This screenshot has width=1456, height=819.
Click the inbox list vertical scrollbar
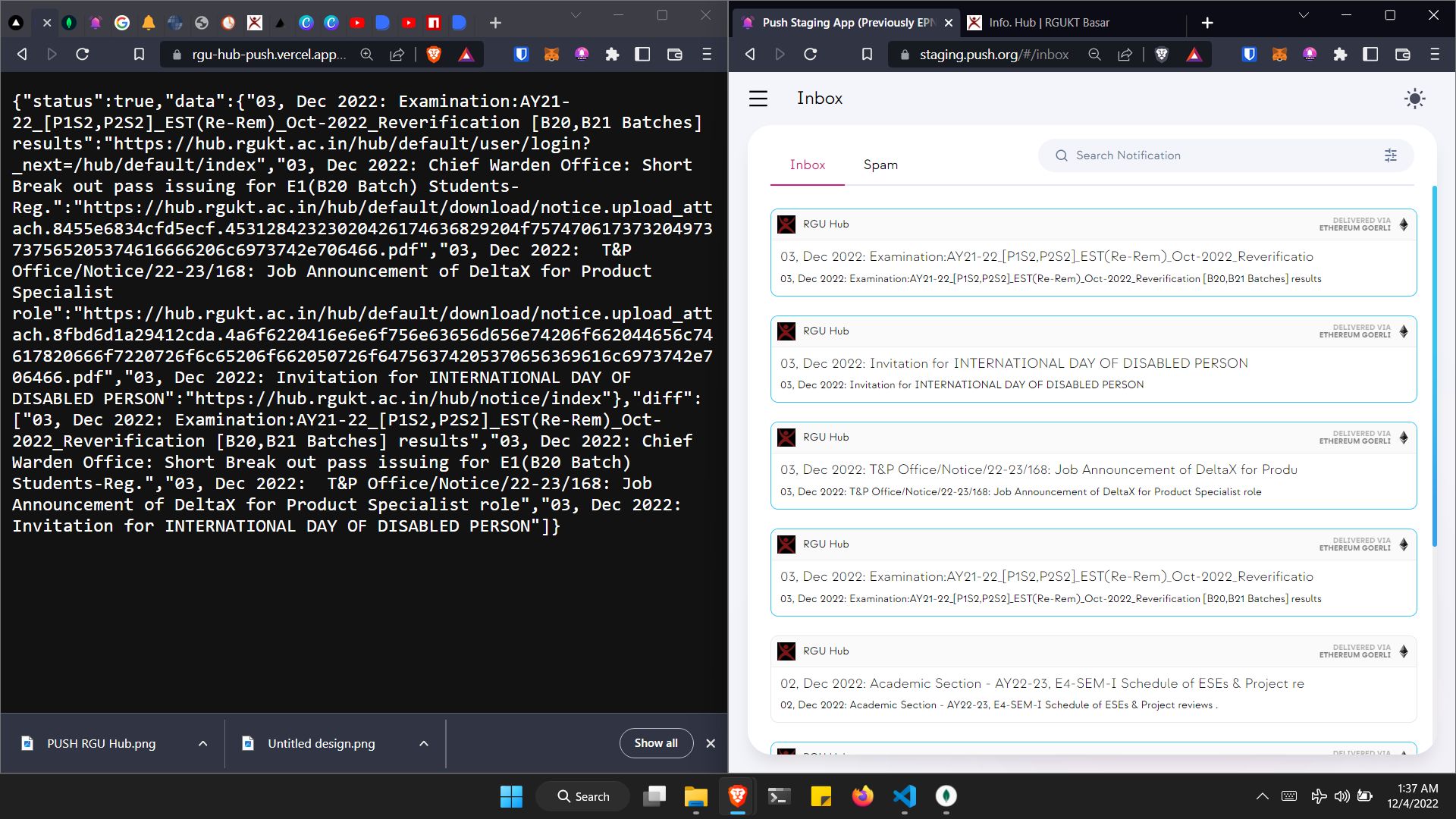tap(1434, 366)
